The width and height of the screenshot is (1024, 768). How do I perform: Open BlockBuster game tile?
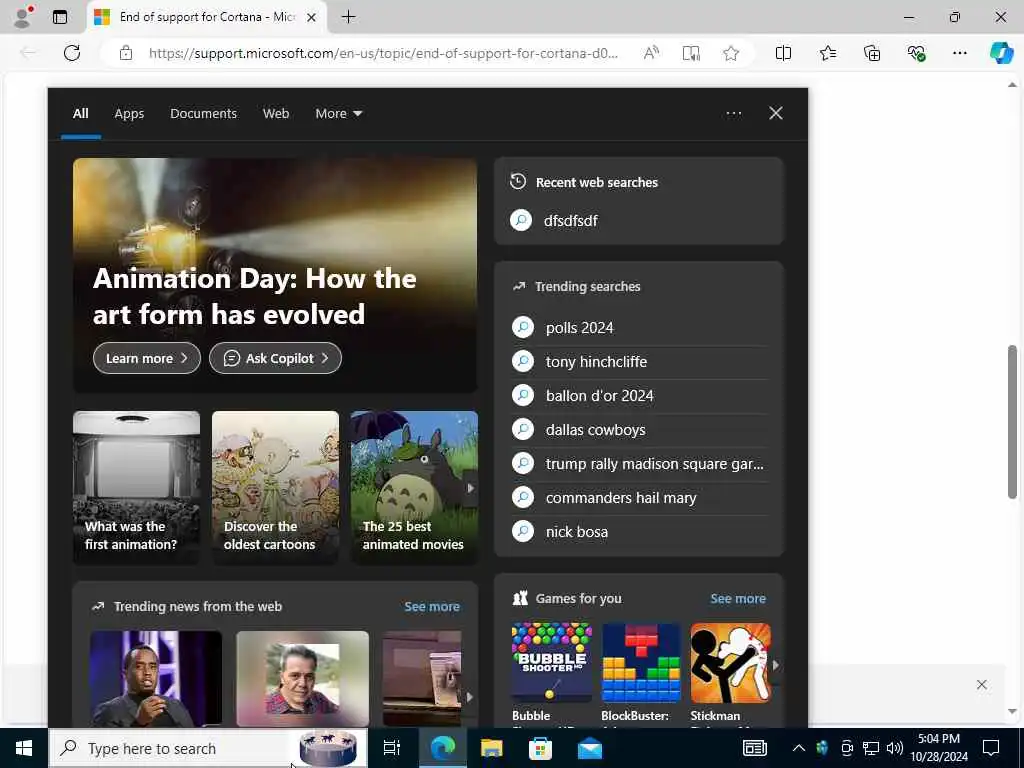click(x=641, y=674)
